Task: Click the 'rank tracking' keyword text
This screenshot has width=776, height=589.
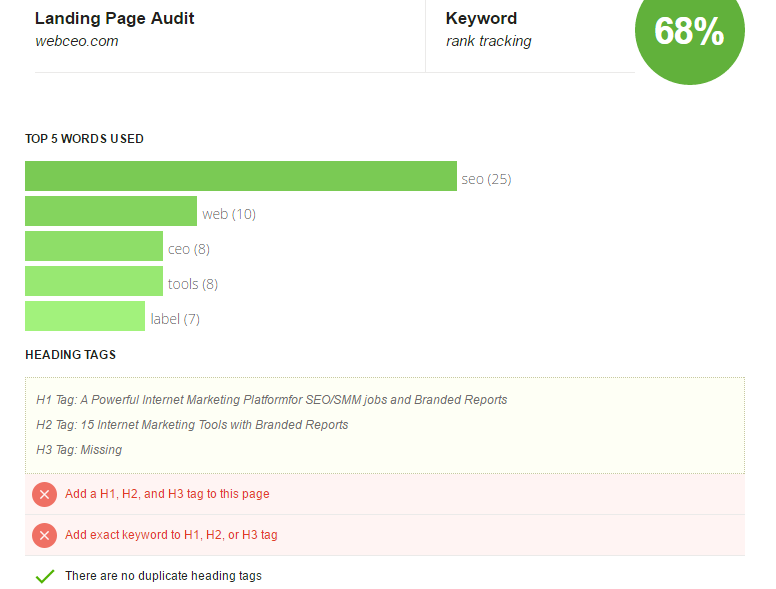Action: pyautogui.click(x=488, y=41)
